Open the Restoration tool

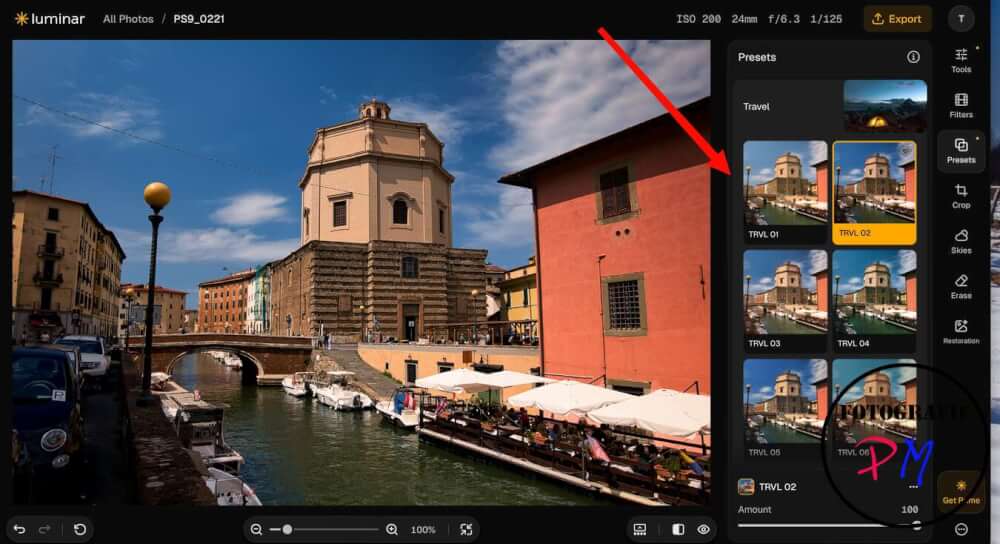click(x=960, y=332)
